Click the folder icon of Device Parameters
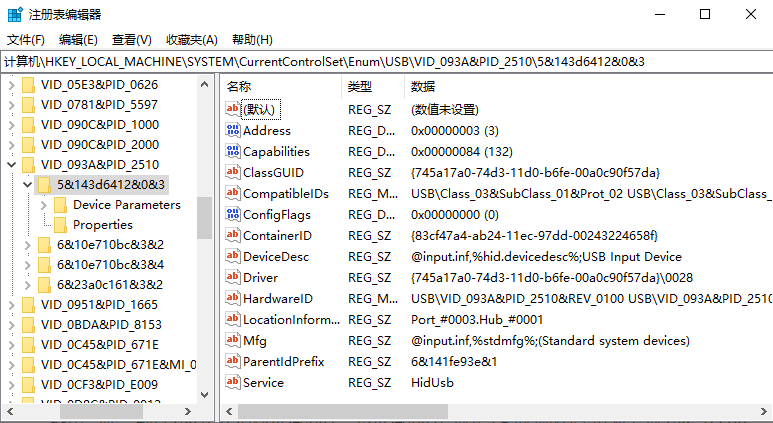This screenshot has width=773, height=423. pos(60,205)
